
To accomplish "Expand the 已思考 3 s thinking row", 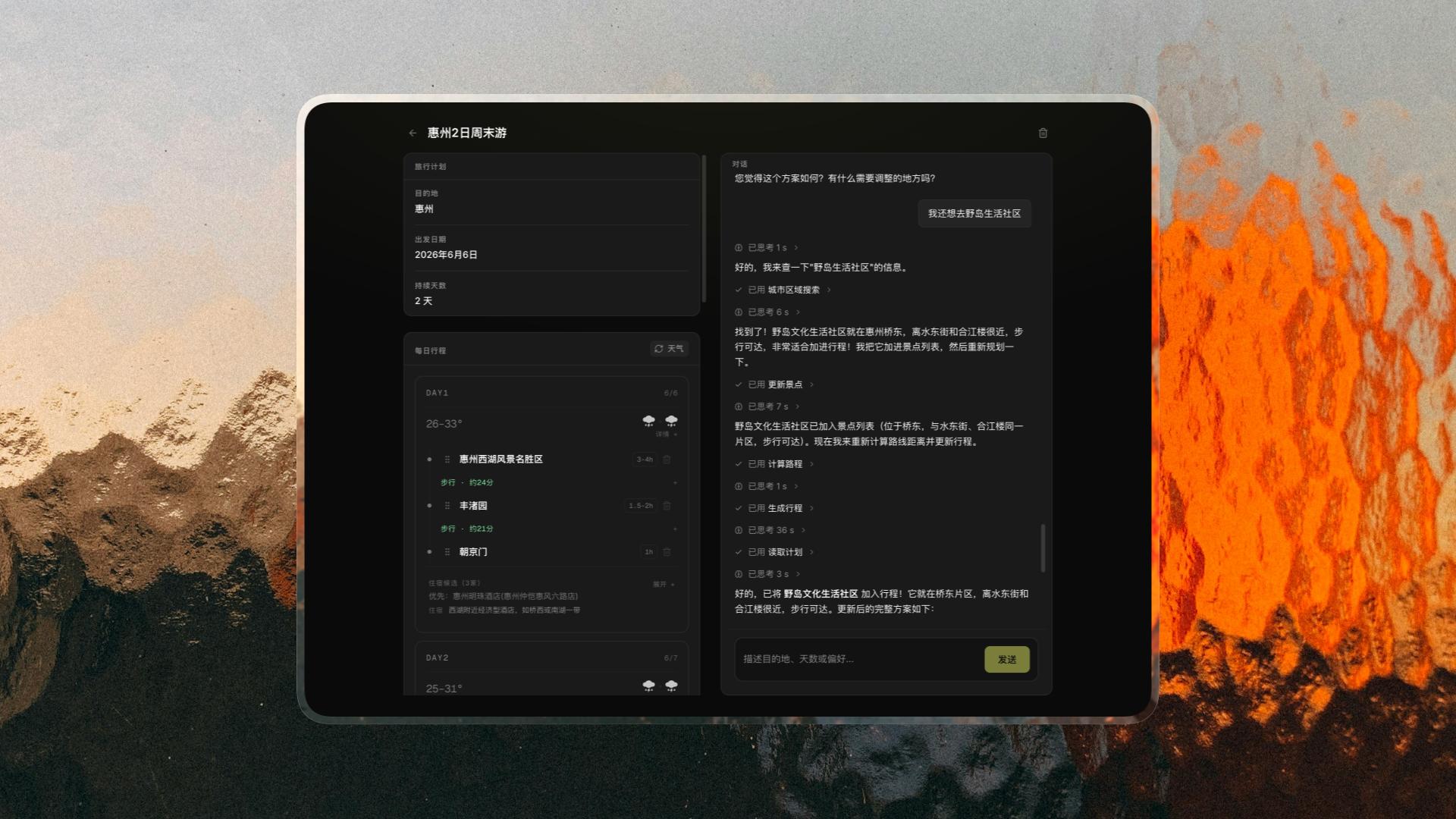I will pos(767,574).
